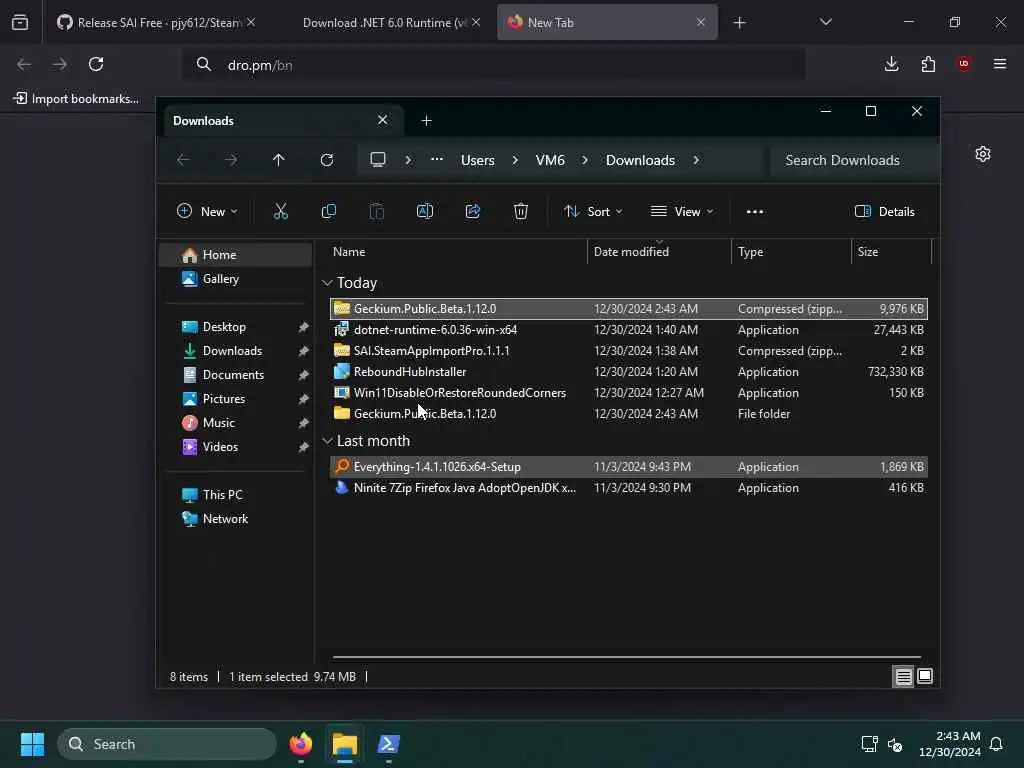Click the Rename icon in Explorer toolbar
The width and height of the screenshot is (1024, 768).
click(424, 211)
